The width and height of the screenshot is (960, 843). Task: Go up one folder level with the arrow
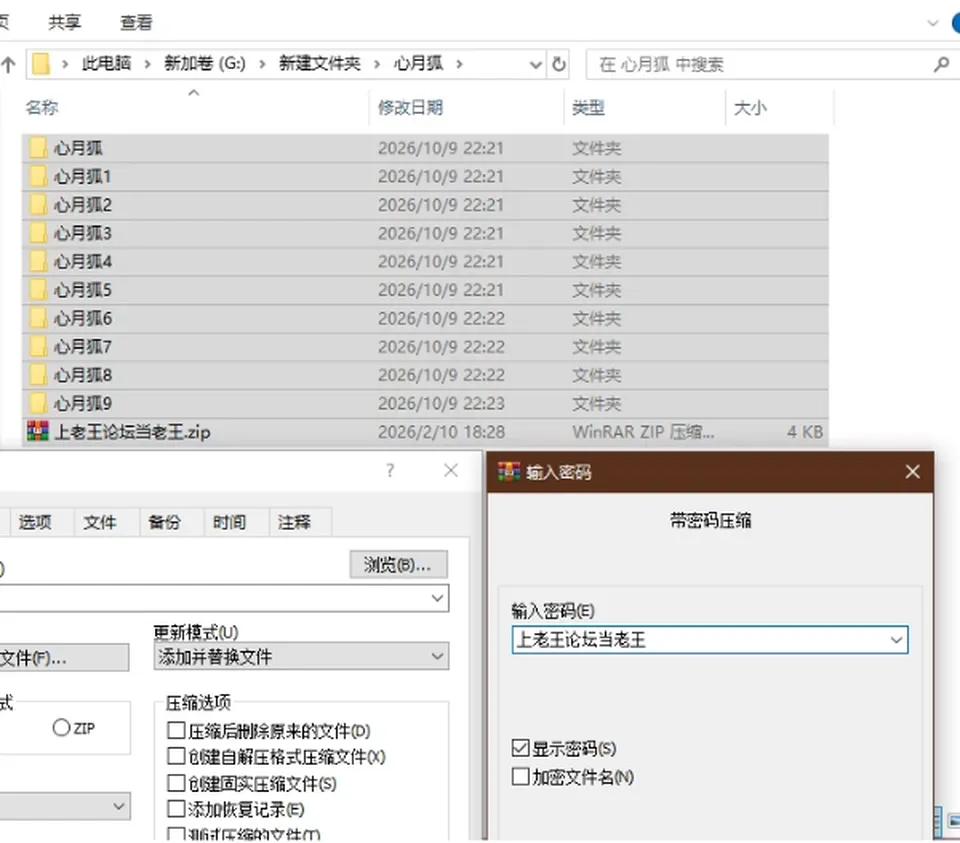(x=9, y=64)
